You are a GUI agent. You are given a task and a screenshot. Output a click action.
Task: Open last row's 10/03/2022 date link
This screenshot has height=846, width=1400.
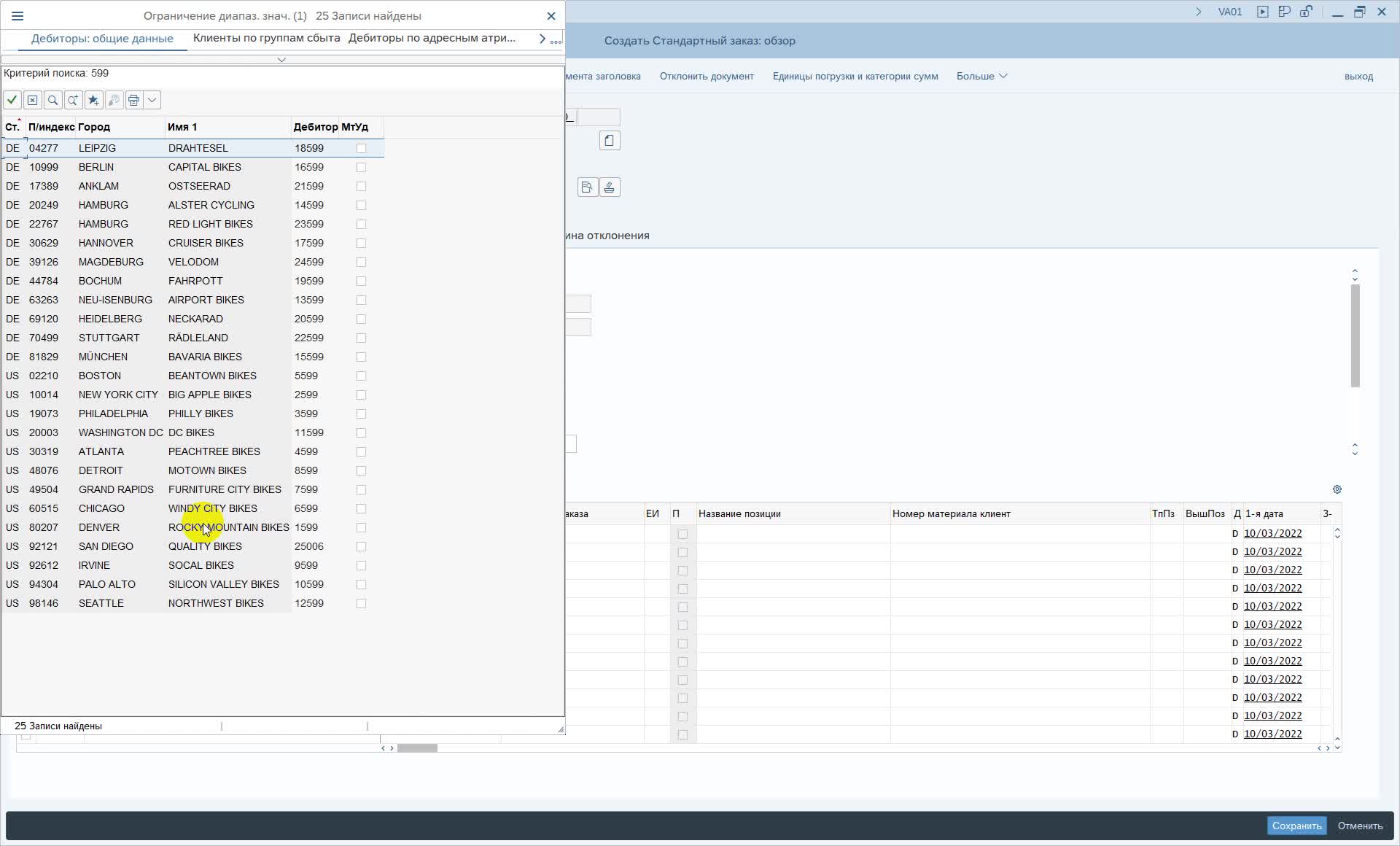1272,734
